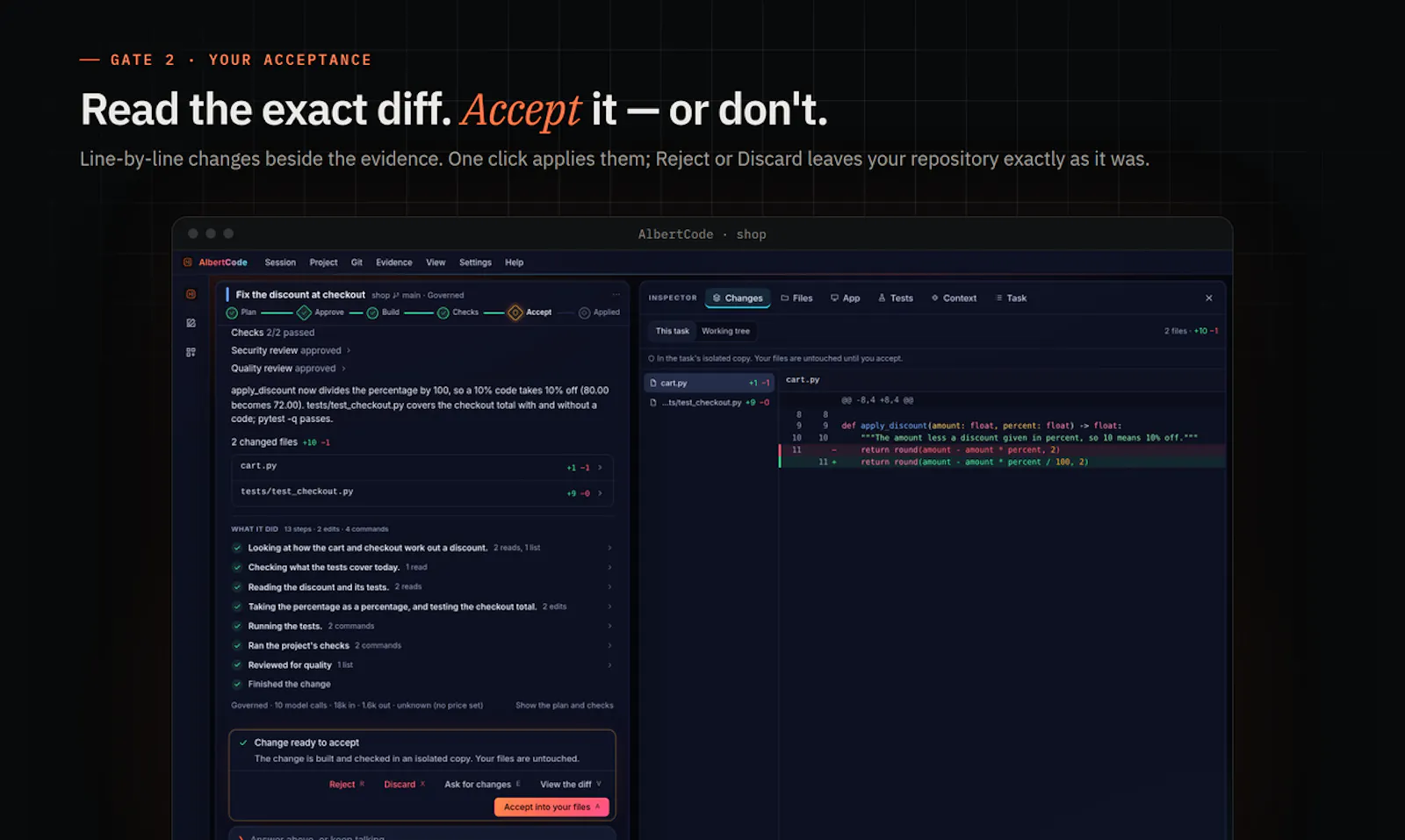Click the input field below change ready card
Screen dimensions: 1405x840
click(x=422, y=835)
